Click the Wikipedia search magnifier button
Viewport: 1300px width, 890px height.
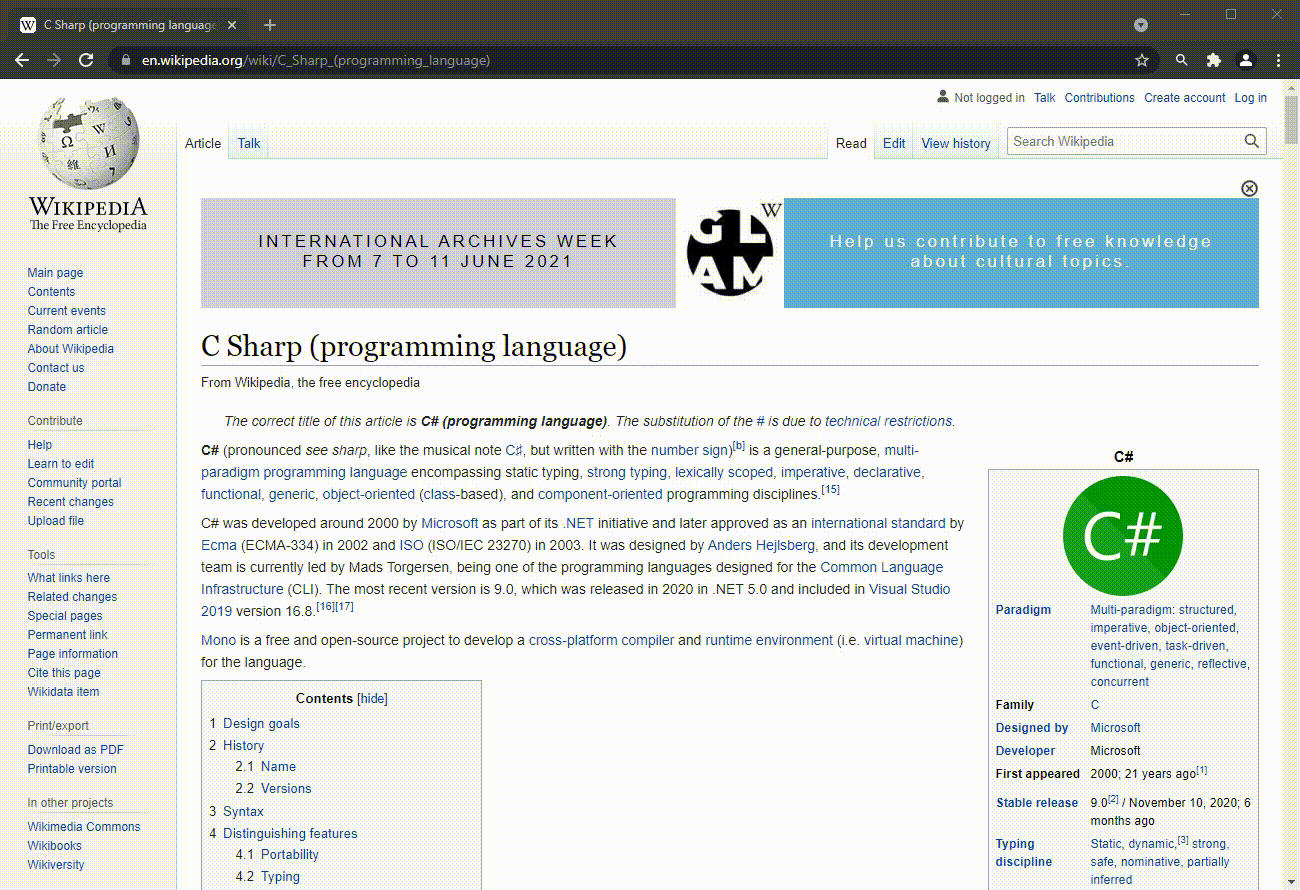click(1252, 141)
